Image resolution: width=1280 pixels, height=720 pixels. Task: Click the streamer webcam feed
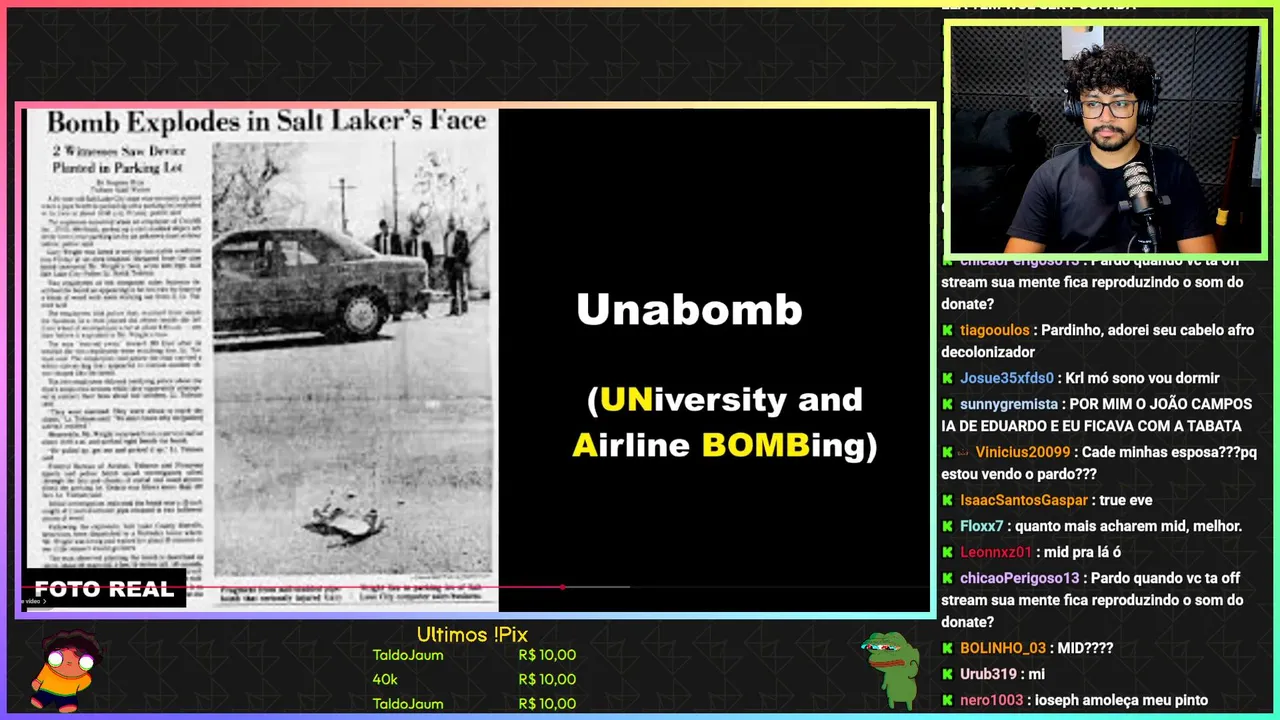(x=1104, y=139)
